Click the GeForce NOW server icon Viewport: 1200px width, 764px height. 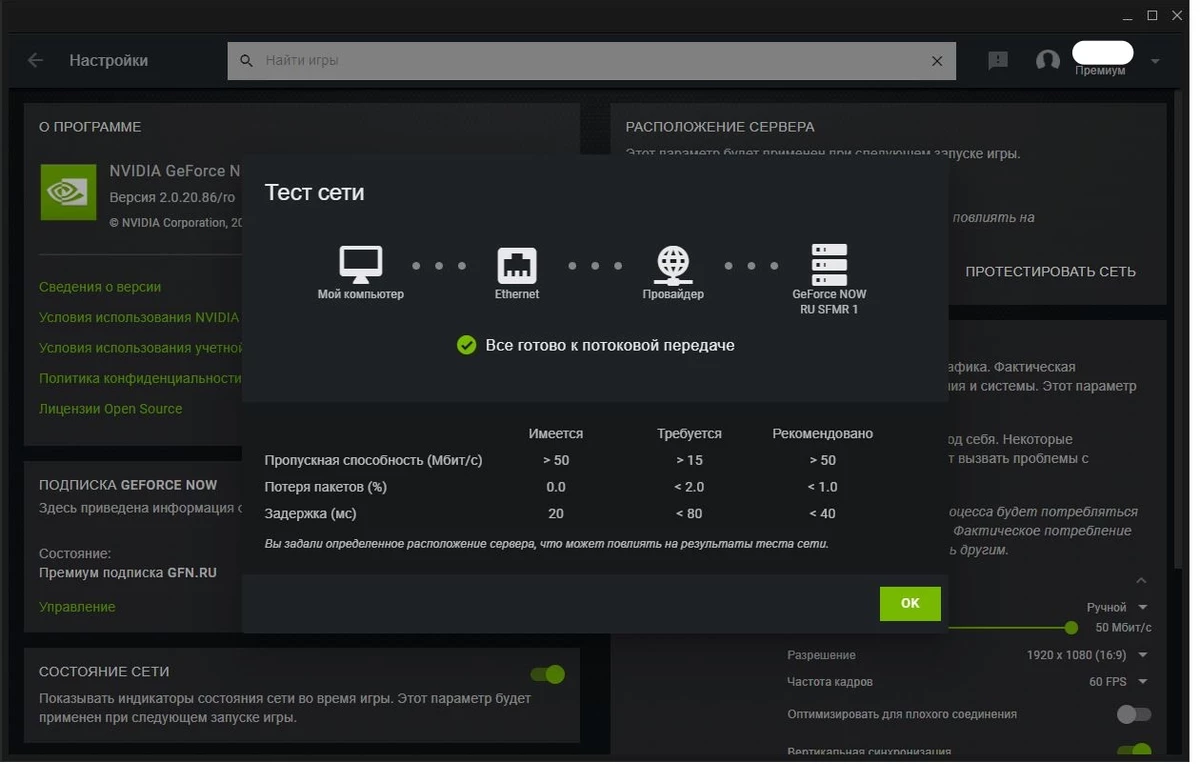(829, 265)
